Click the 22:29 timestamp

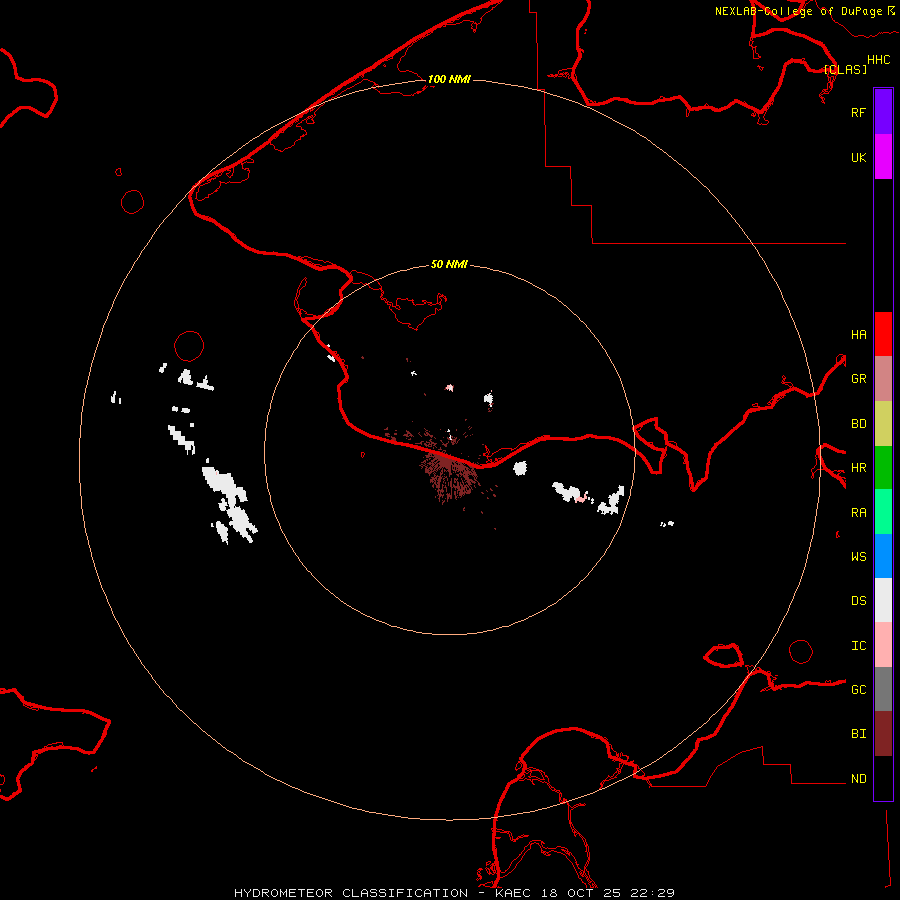652,893
